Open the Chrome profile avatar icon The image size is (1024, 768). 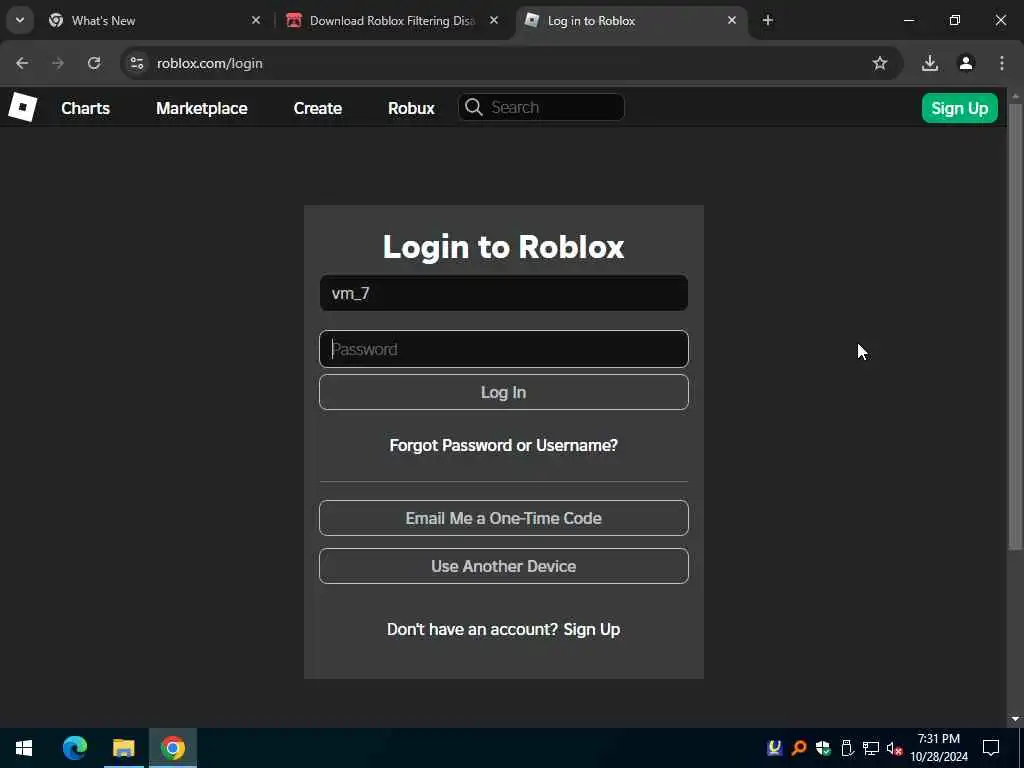(x=966, y=63)
